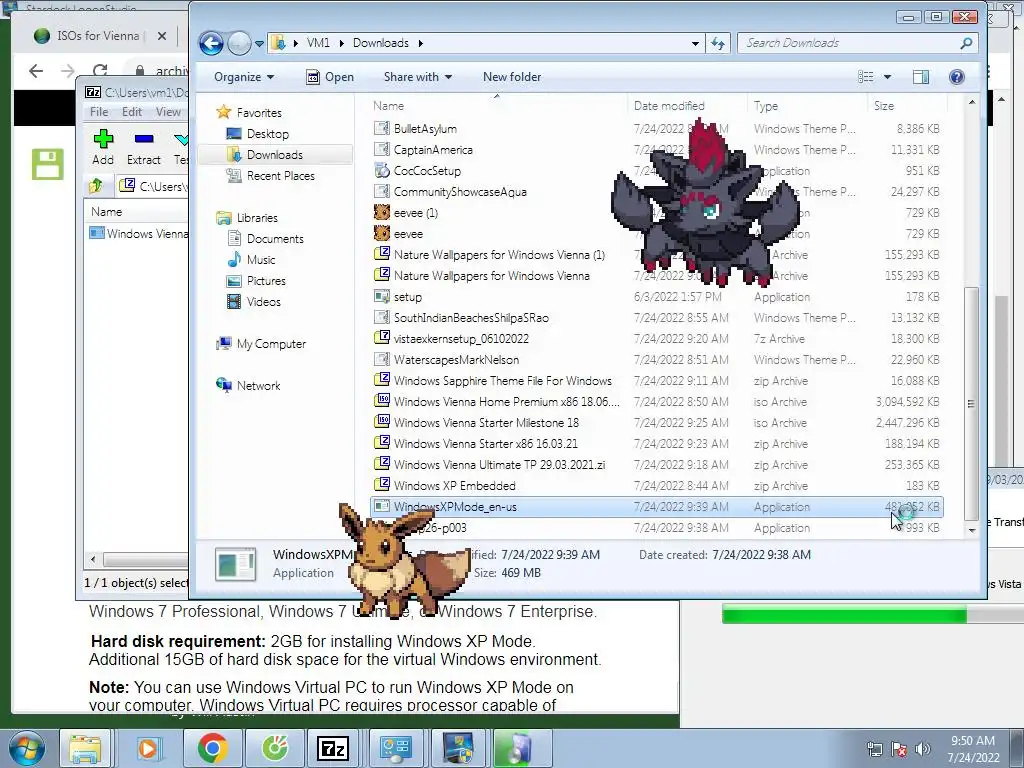The width and height of the screenshot is (1024, 768).
Task: Click Open in the Explorer toolbar
Action: 330,77
